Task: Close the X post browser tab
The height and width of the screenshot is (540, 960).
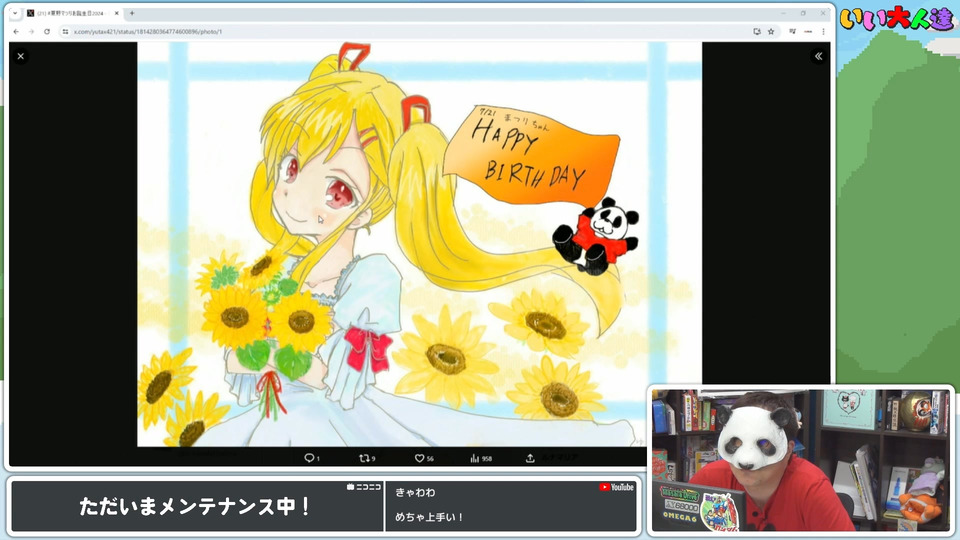Action: coord(116,13)
